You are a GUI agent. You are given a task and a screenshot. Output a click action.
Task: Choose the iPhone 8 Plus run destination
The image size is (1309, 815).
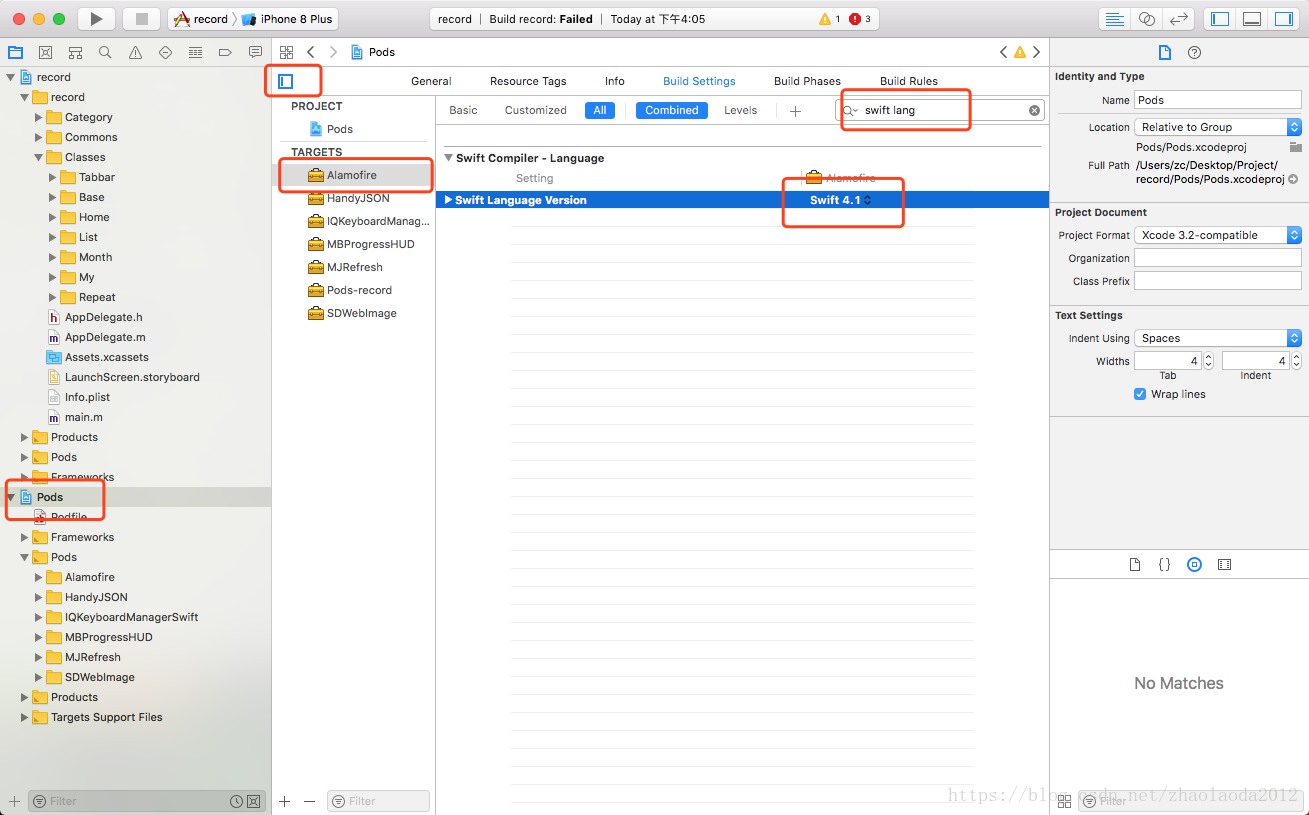click(288, 19)
